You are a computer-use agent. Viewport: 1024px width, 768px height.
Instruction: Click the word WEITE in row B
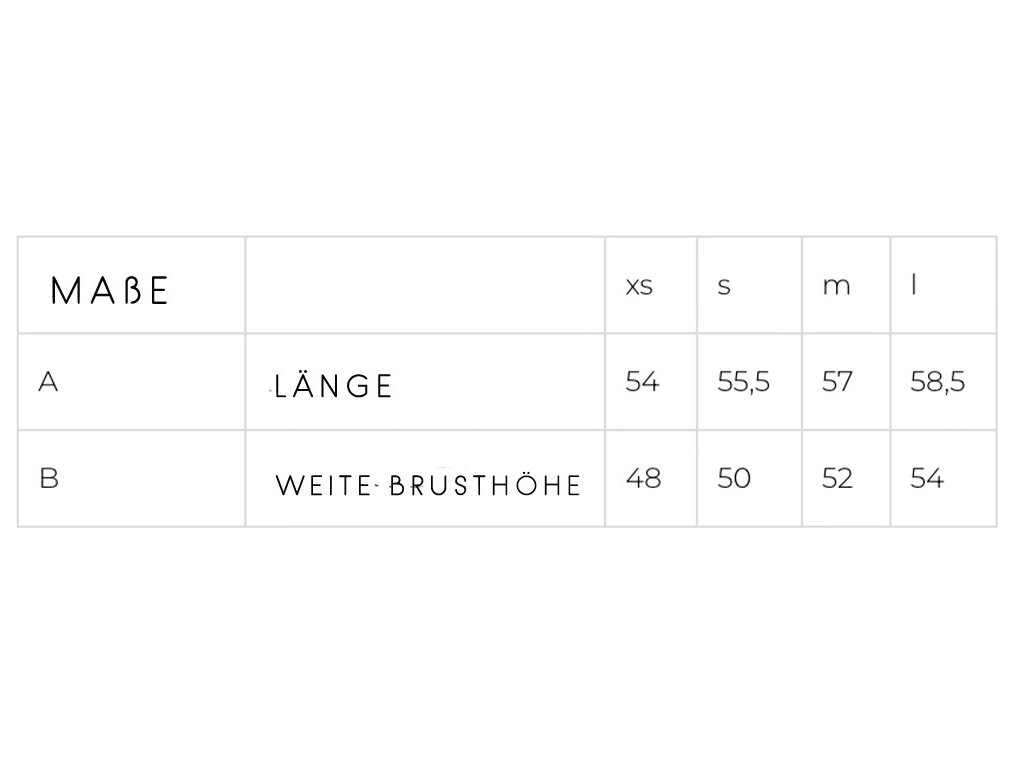pos(321,486)
